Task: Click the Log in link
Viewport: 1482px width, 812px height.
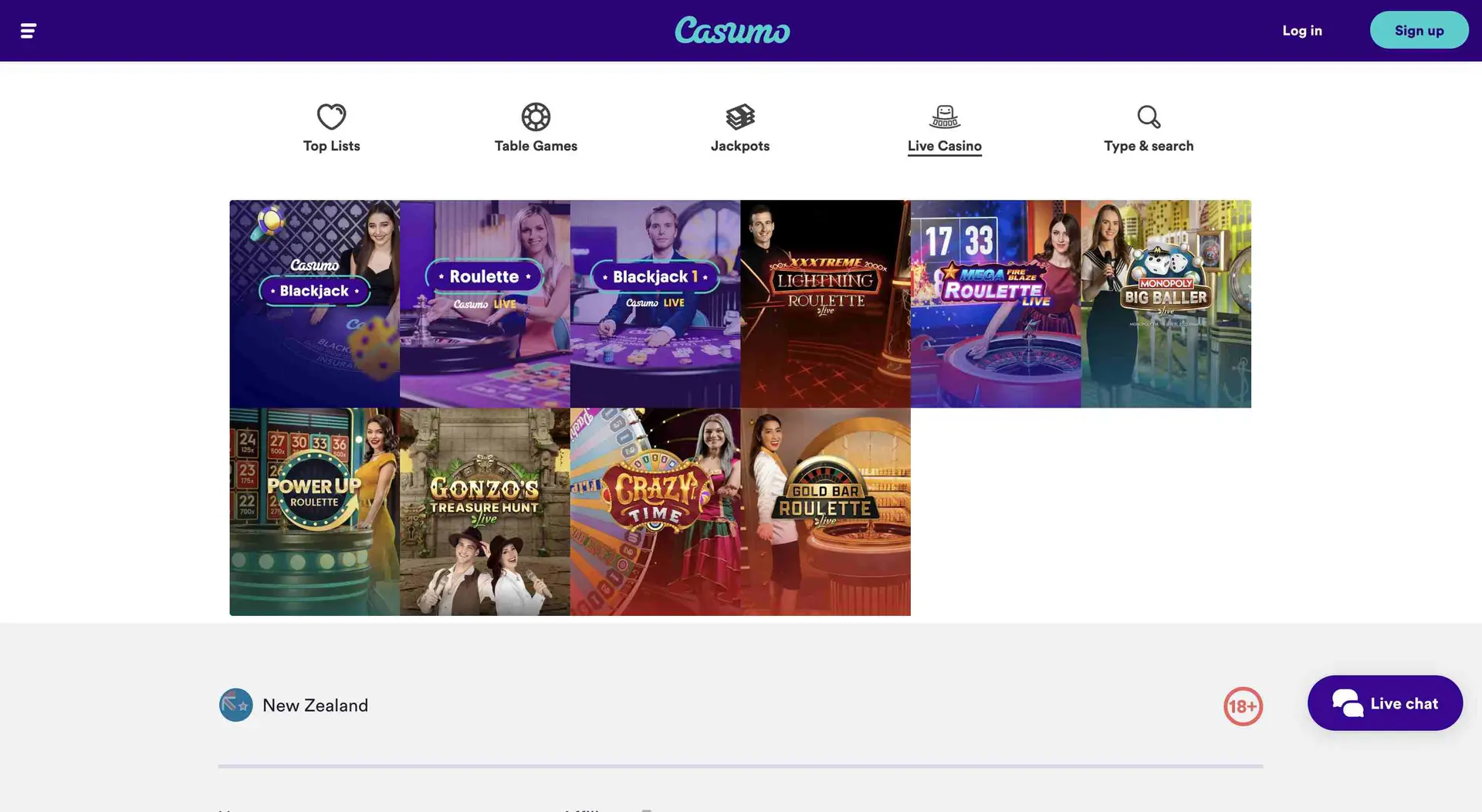Action: point(1301,30)
